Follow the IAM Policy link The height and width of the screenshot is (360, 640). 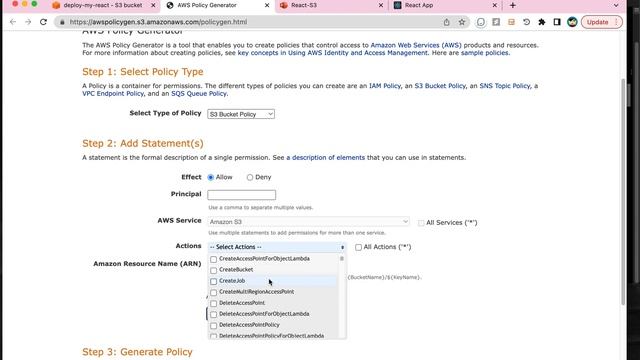click(385, 86)
